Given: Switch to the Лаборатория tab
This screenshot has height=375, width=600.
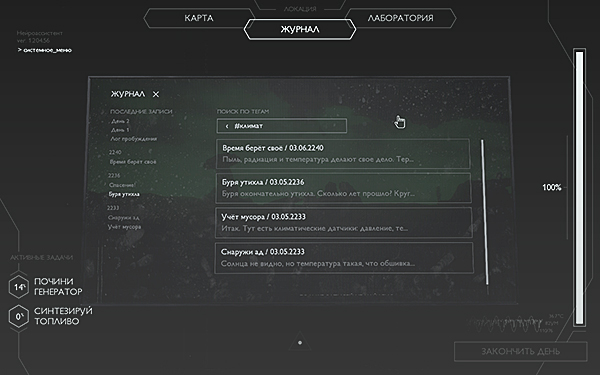Looking at the screenshot, I should click(400, 18).
